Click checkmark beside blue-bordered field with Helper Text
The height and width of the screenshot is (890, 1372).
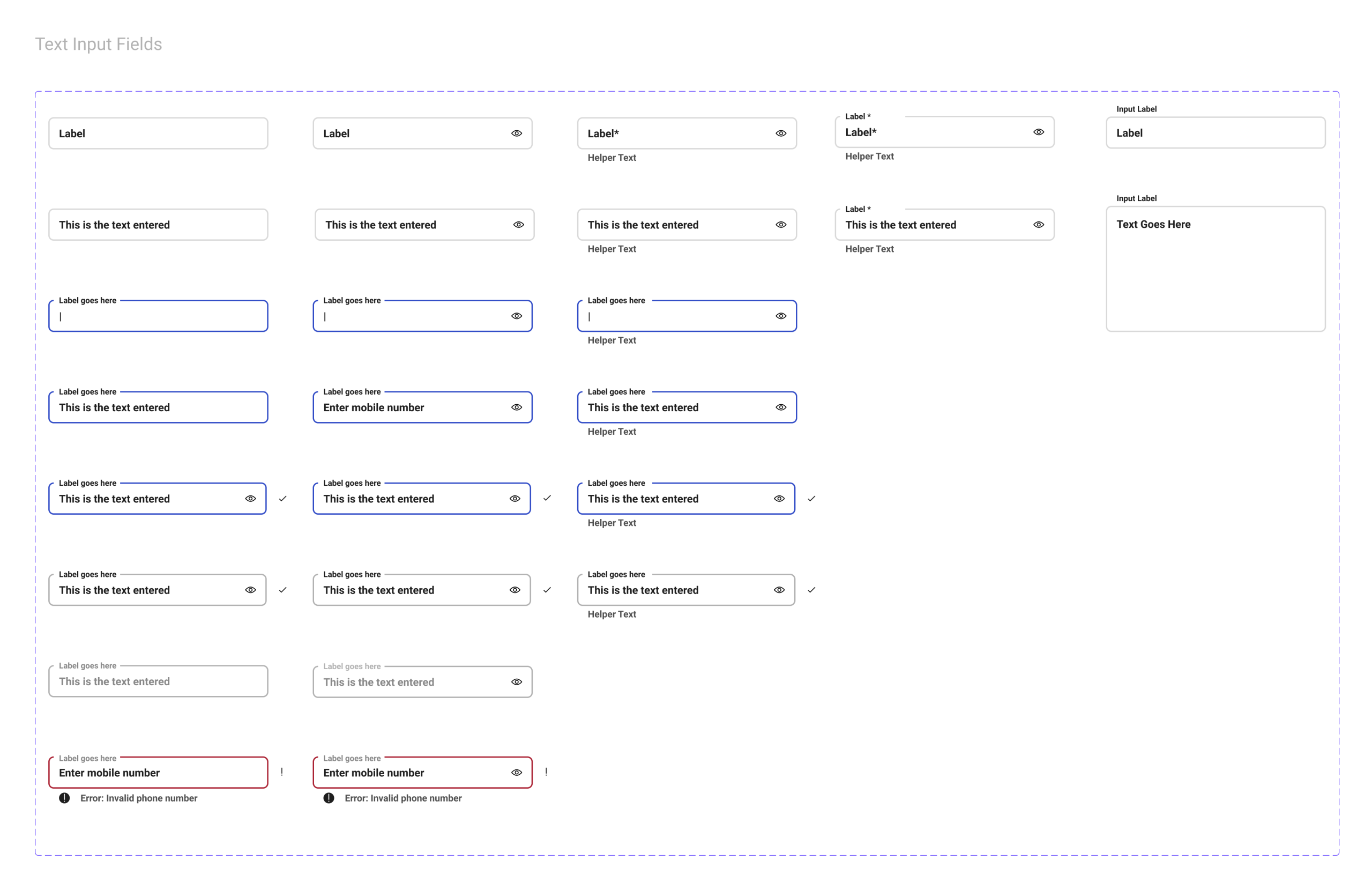811,499
